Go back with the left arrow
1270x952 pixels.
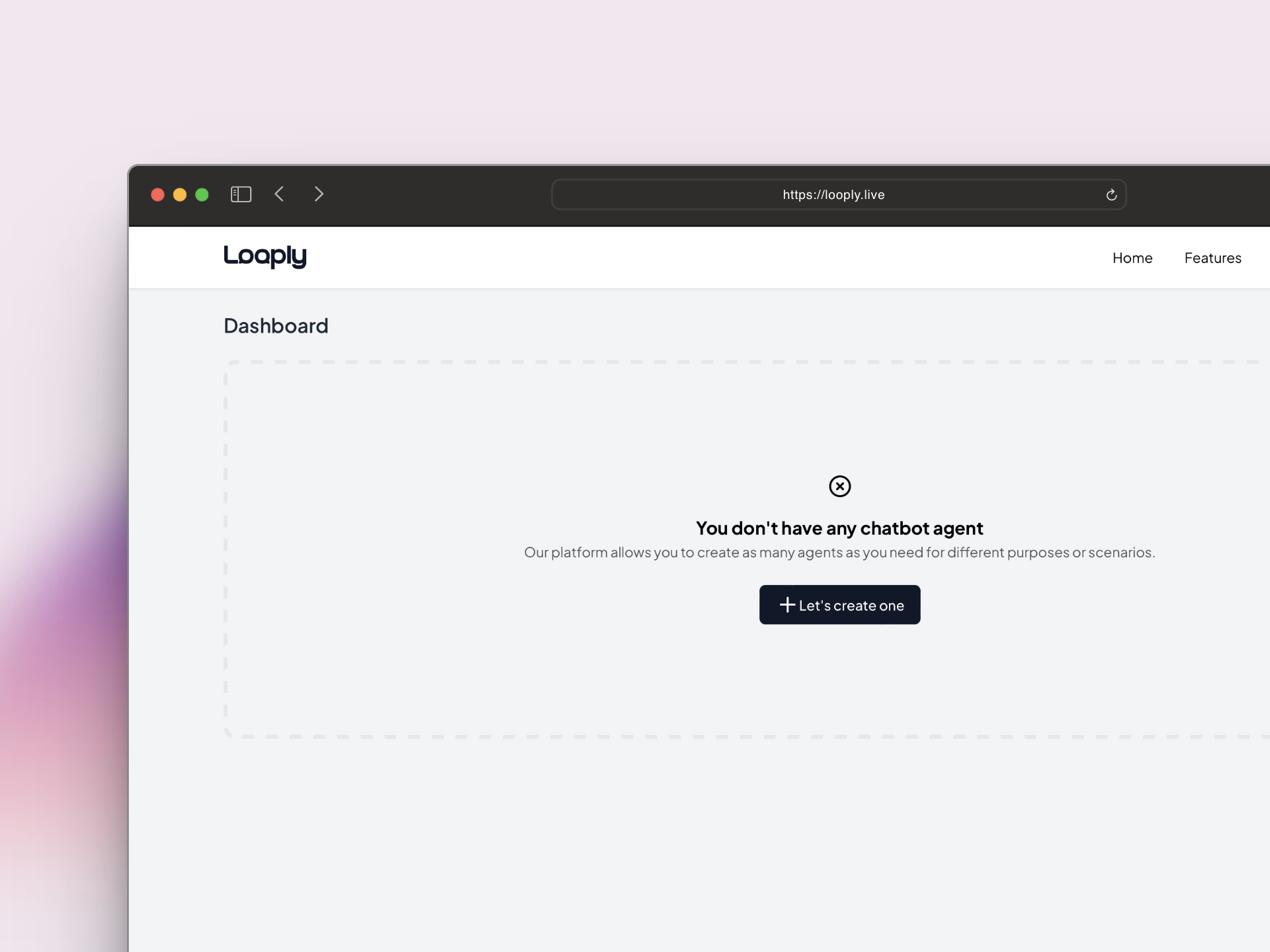click(x=279, y=194)
